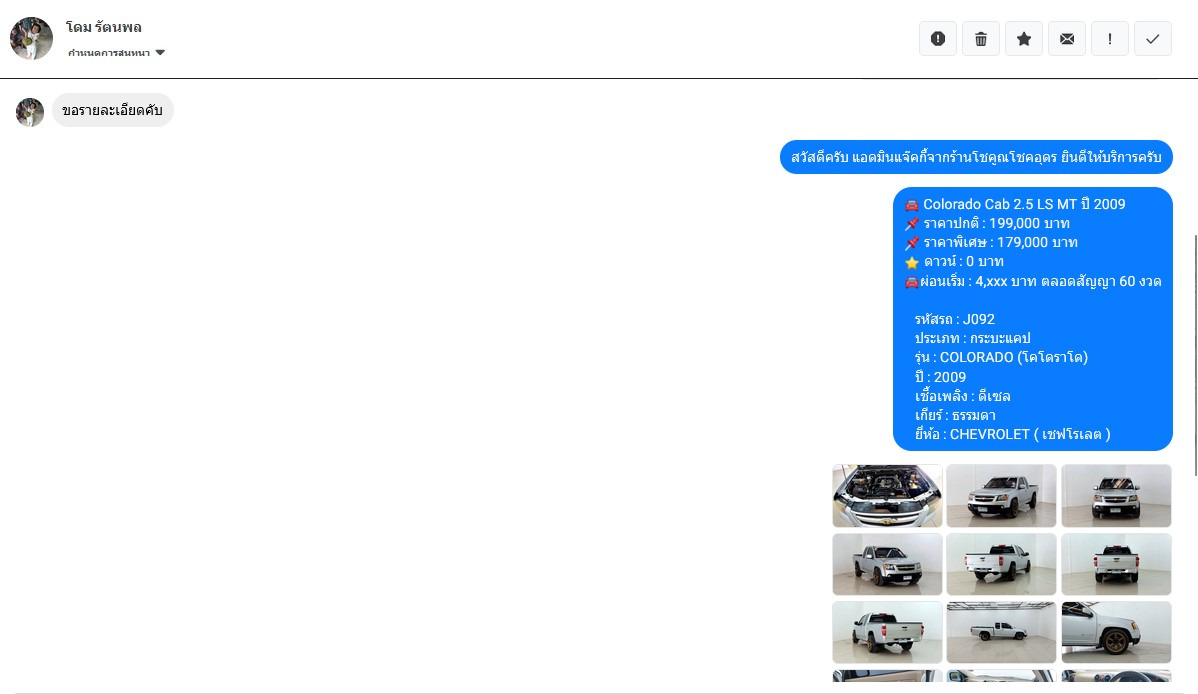Mark conversation unread with the envelope icon
The height and width of the screenshot is (694, 1198).
point(1067,39)
